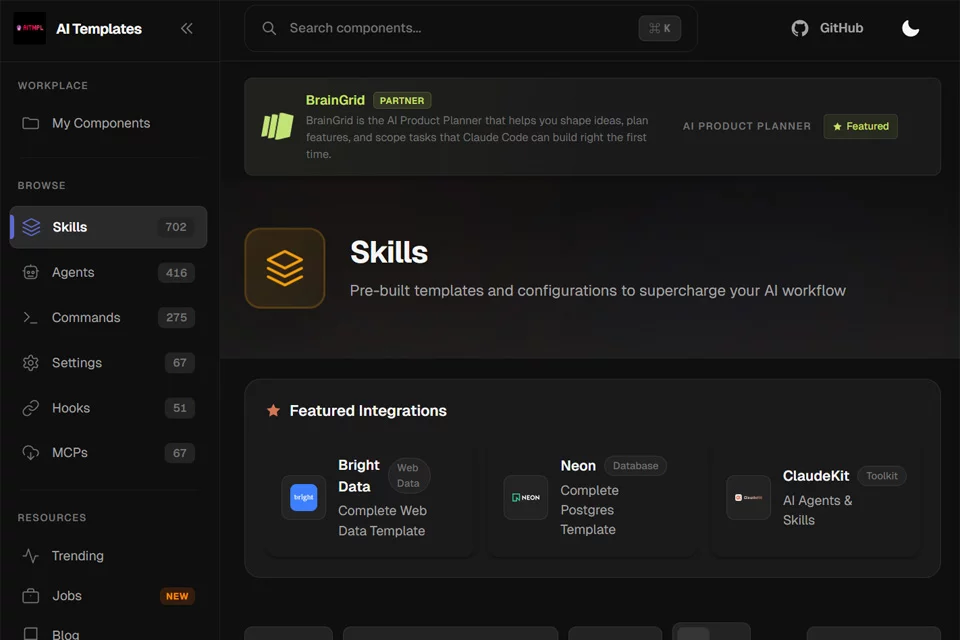Click the Commands terminal prompt icon

tap(30, 317)
